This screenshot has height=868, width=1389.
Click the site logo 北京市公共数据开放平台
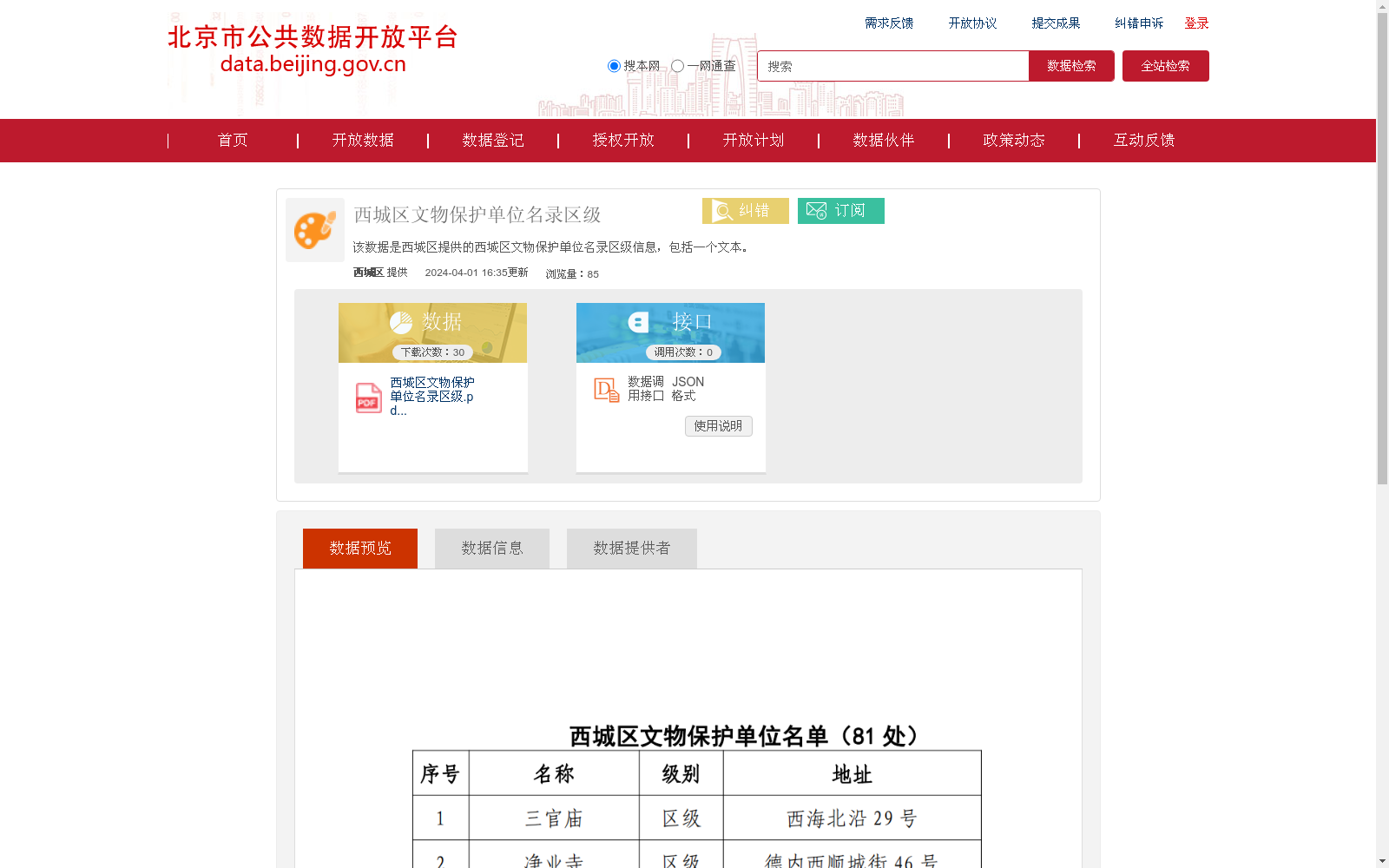pos(313,49)
